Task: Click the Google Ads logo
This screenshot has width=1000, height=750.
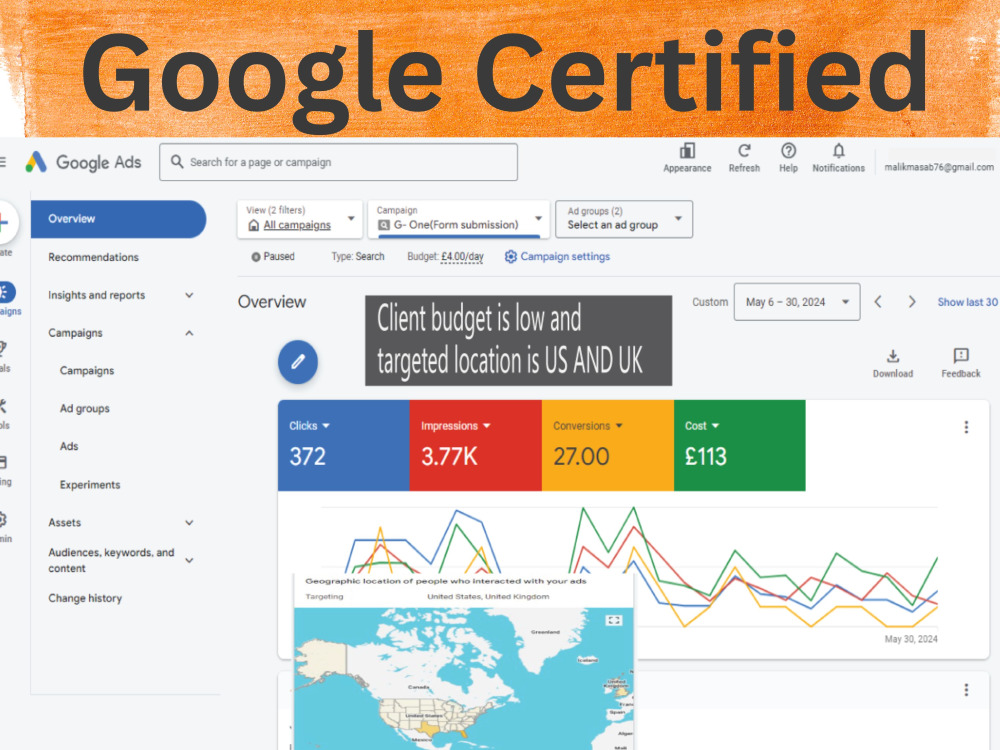Action: point(84,162)
